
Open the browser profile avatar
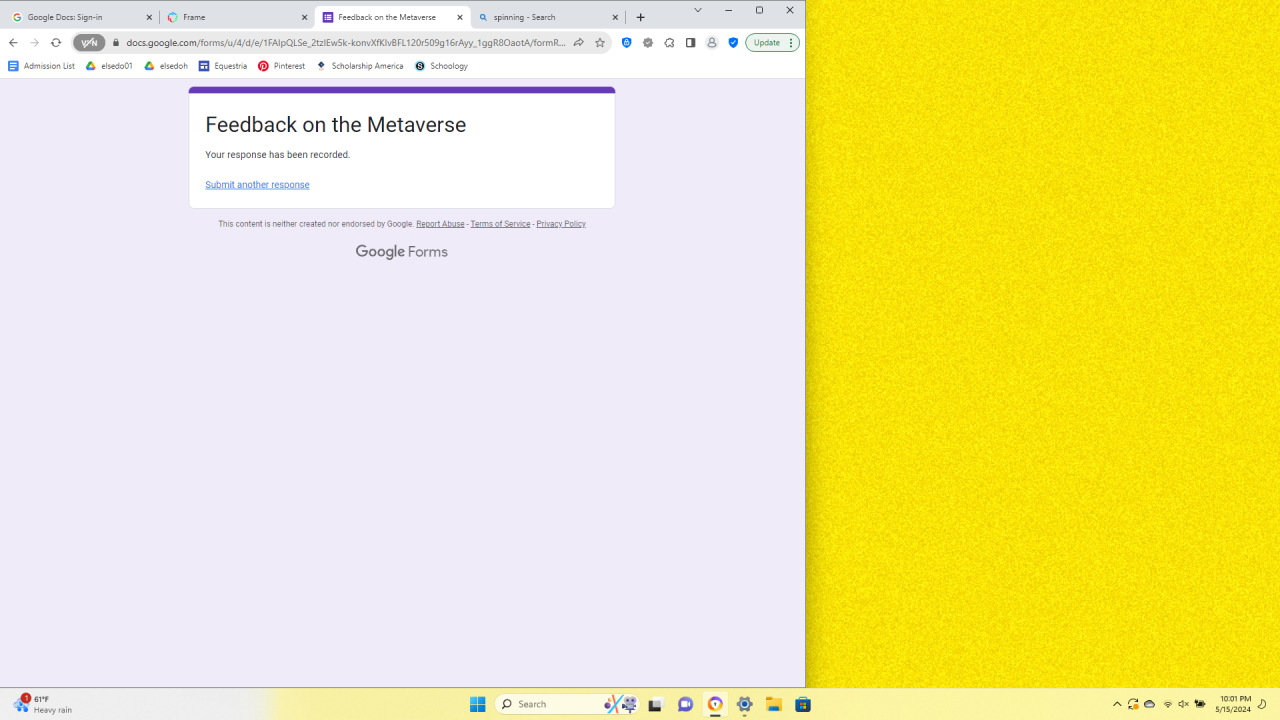[x=712, y=43]
